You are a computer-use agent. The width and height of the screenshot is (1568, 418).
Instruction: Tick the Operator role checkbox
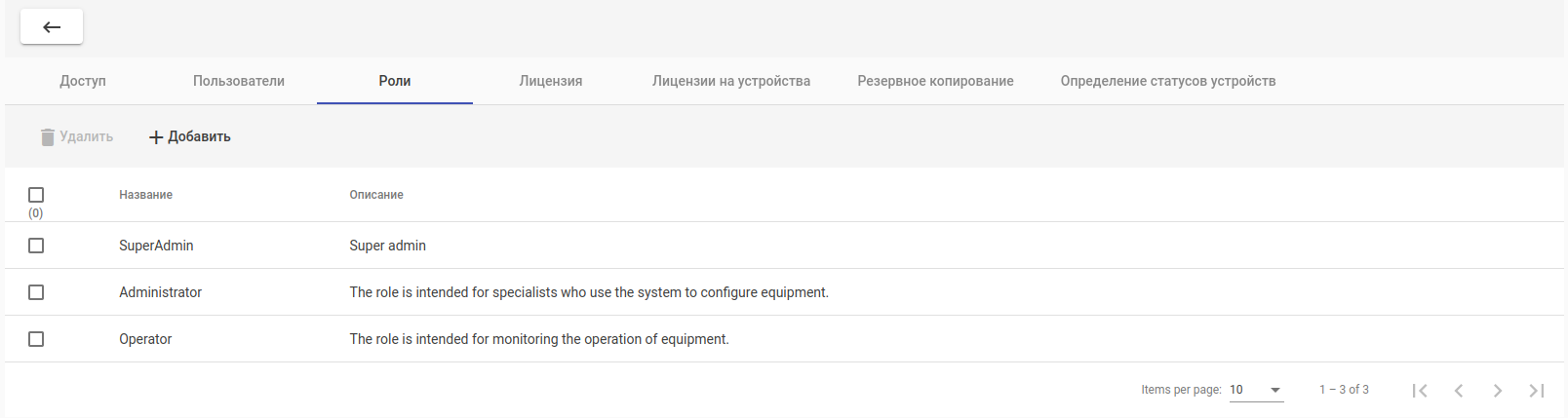point(36,339)
